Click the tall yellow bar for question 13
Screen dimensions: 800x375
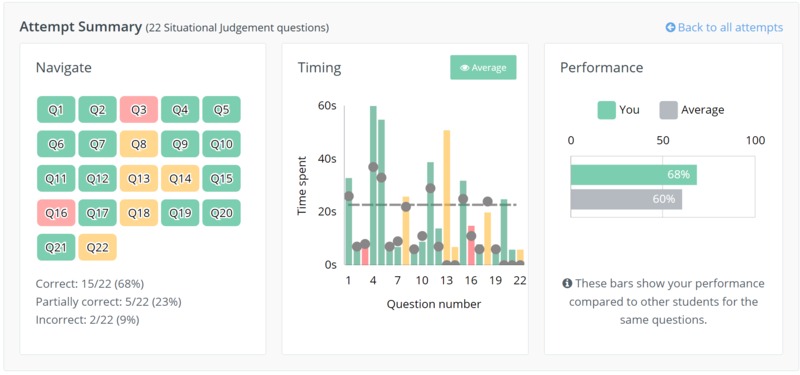tap(446, 197)
